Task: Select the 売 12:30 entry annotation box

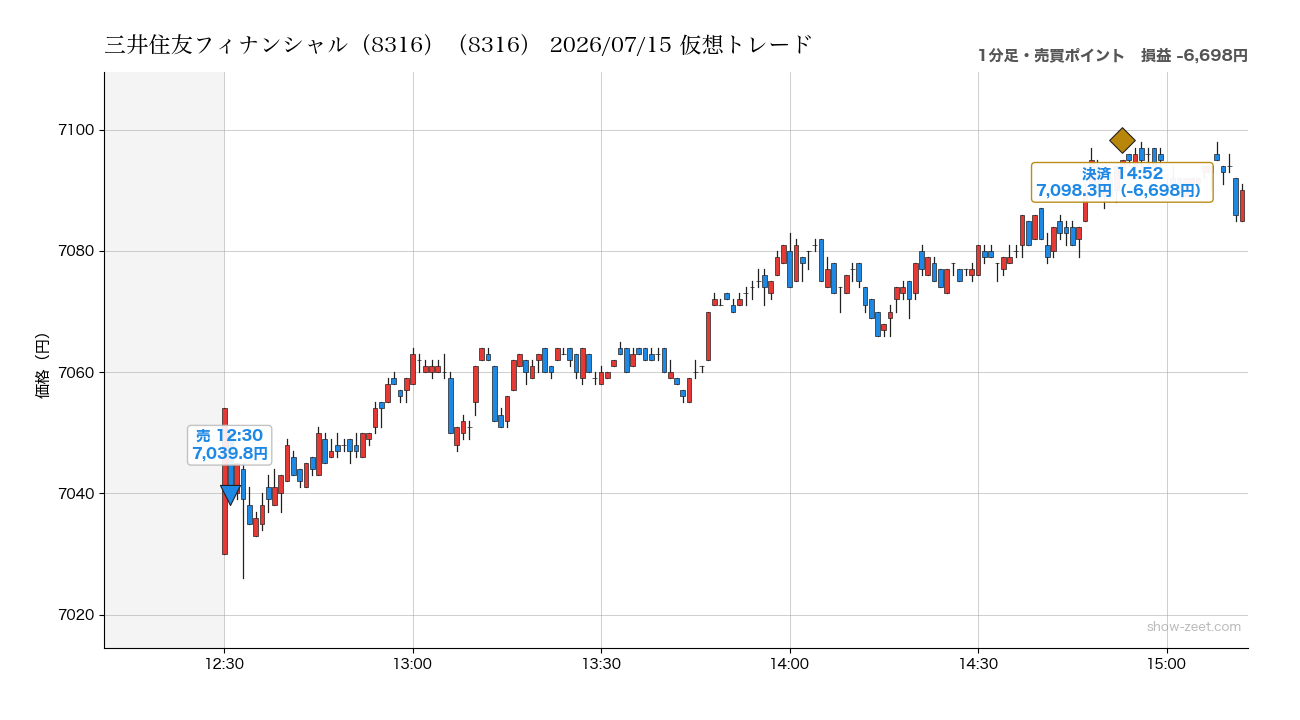Action: coord(230,445)
